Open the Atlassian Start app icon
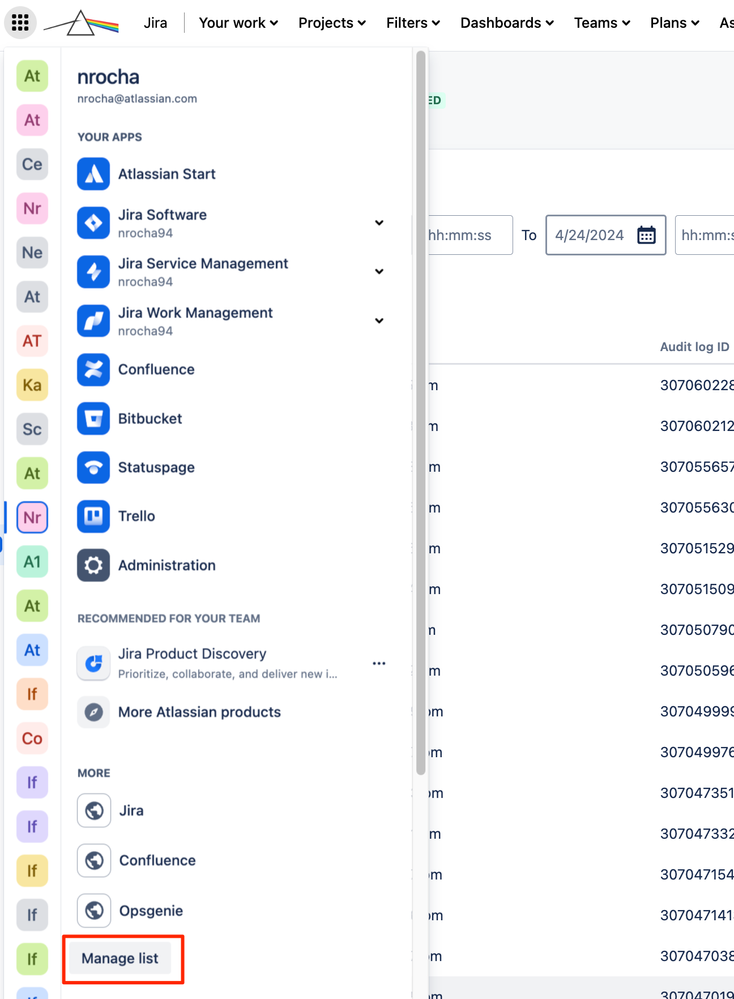The height and width of the screenshot is (999, 734). (x=94, y=174)
